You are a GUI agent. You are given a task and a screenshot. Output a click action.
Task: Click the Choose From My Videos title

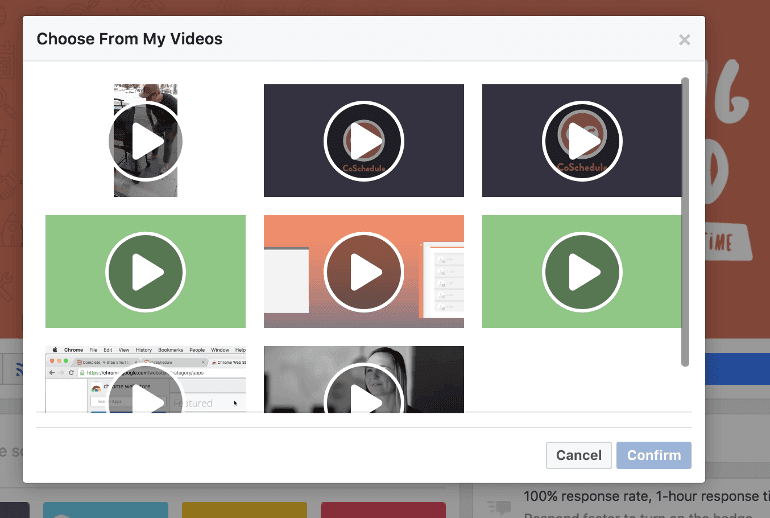(129, 39)
